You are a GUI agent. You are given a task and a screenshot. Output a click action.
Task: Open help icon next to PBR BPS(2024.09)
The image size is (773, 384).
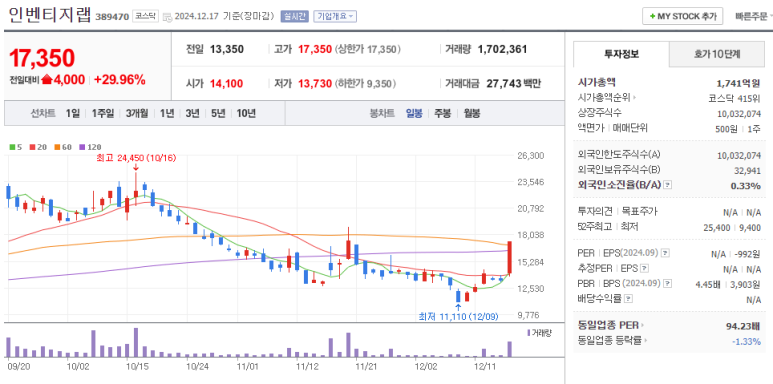668,284
